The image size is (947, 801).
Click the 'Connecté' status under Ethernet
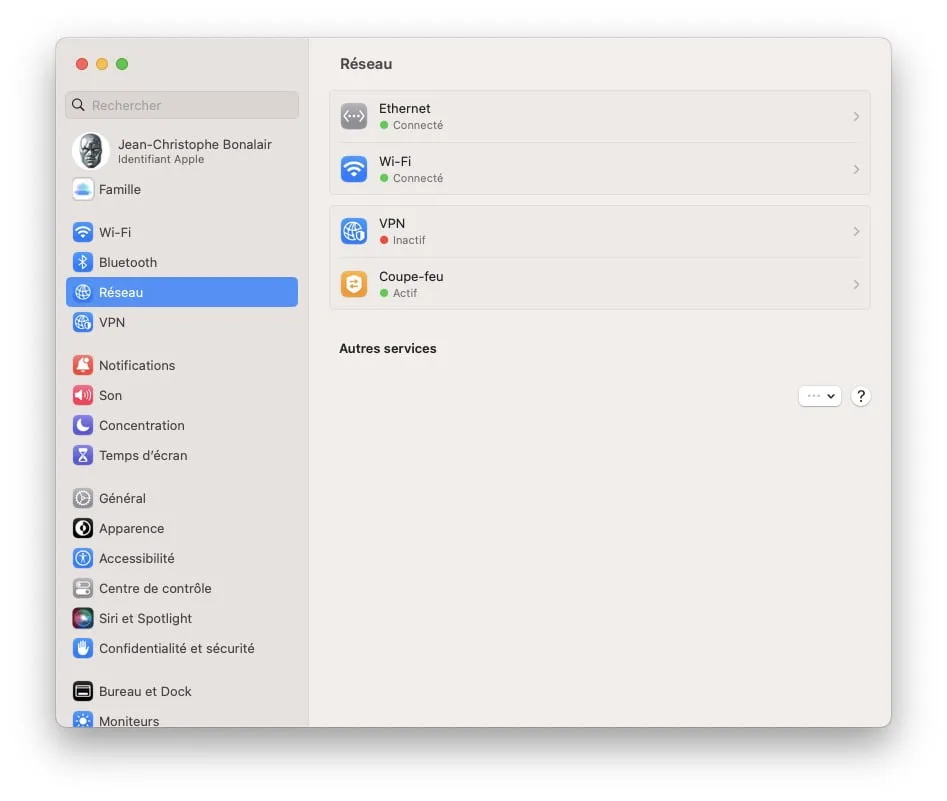click(x=418, y=125)
